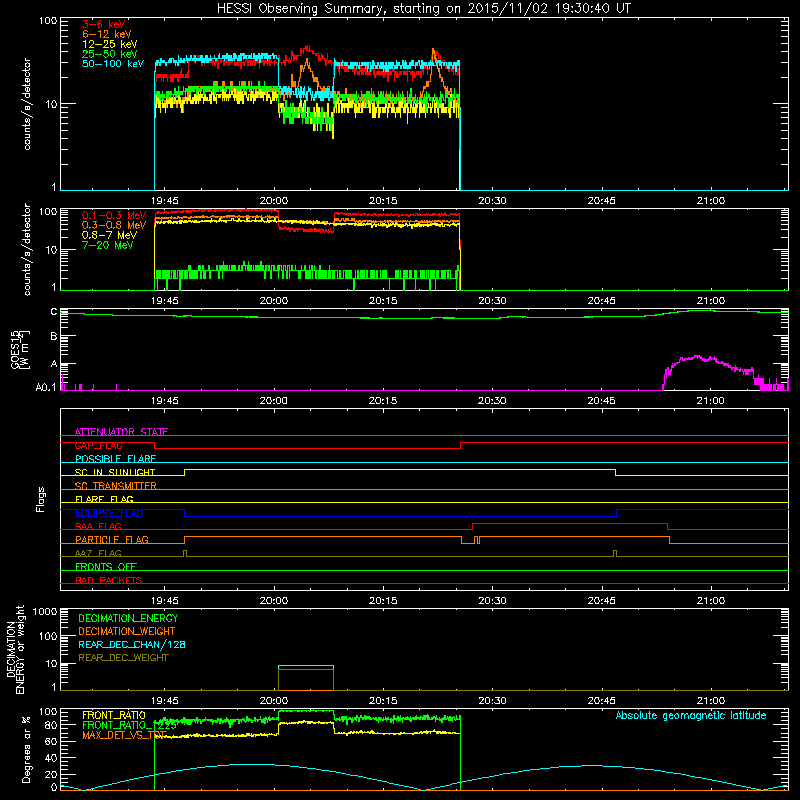Select the '3-6 keV' legend label
This screenshot has width=800, height=800.
pyautogui.click(x=103, y=24)
